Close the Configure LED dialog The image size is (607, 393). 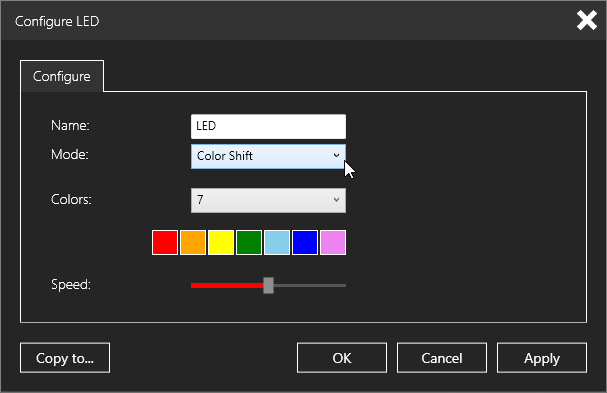point(586,20)
